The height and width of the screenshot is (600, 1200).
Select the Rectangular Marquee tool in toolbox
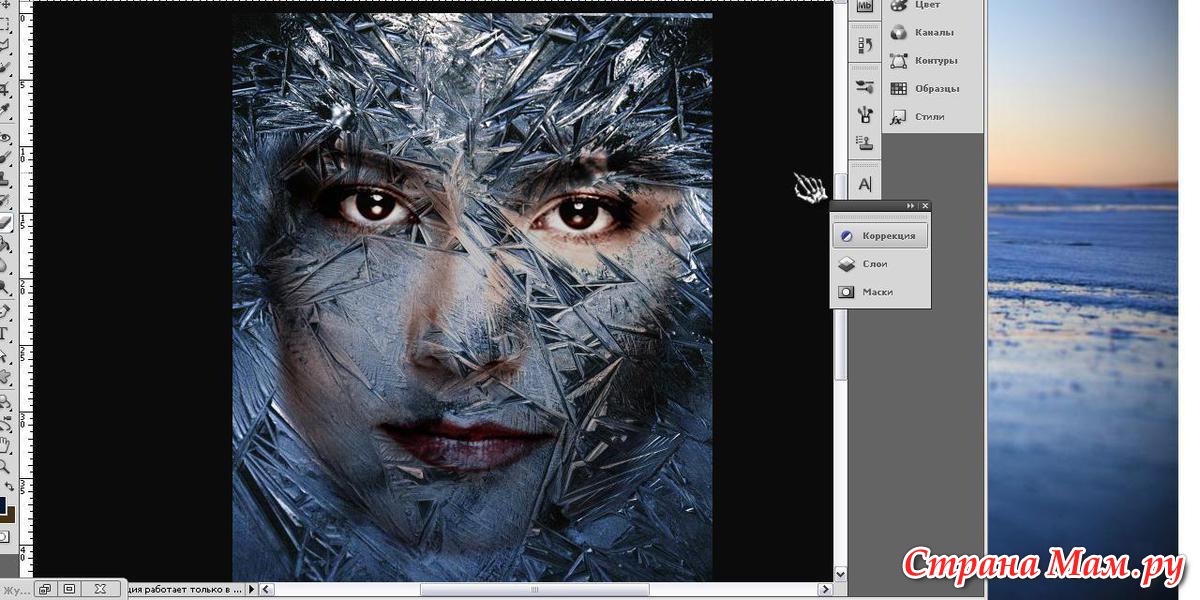5,23
